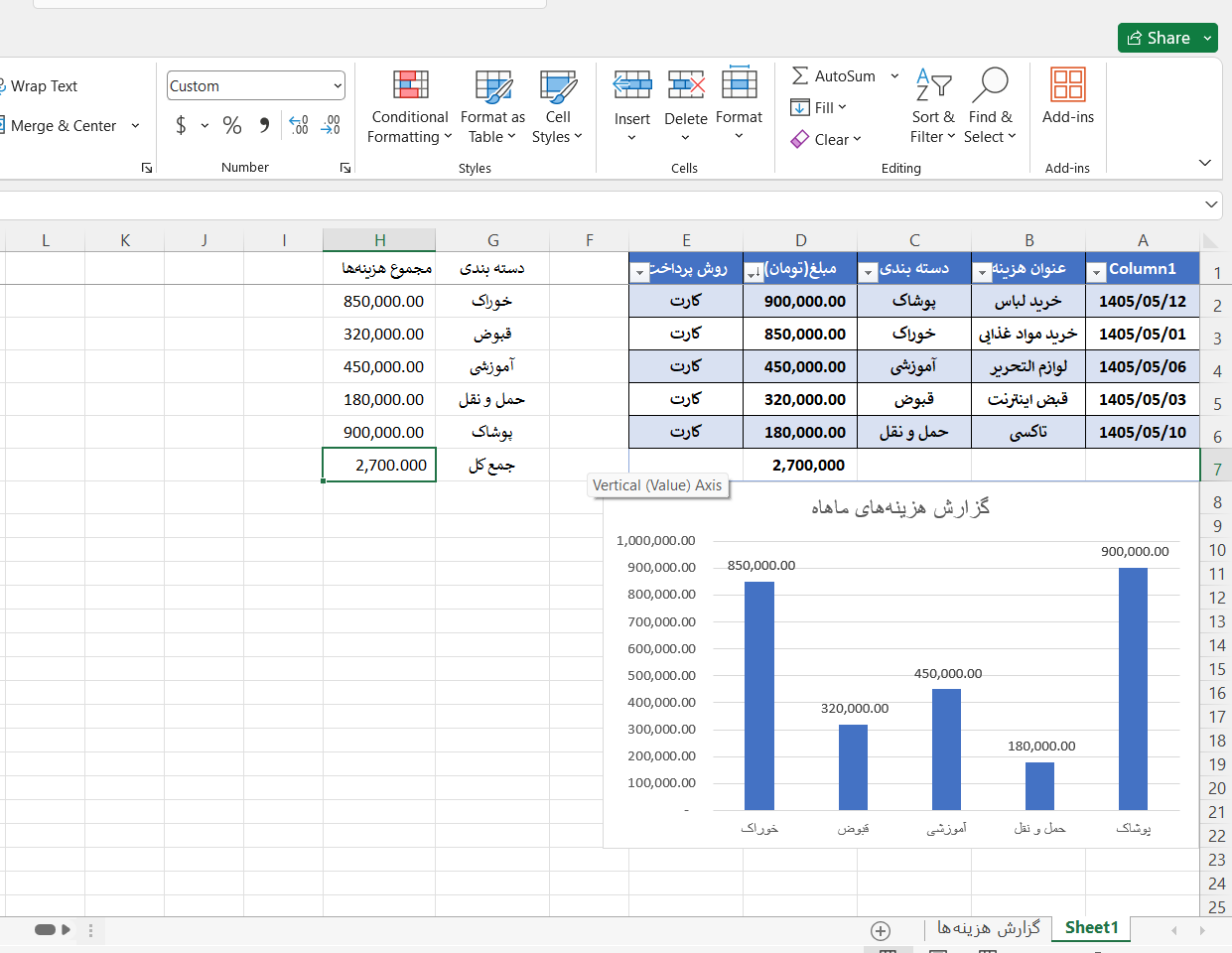Open filter dropdown for عنوان هزینه

(x=983, y=272)
